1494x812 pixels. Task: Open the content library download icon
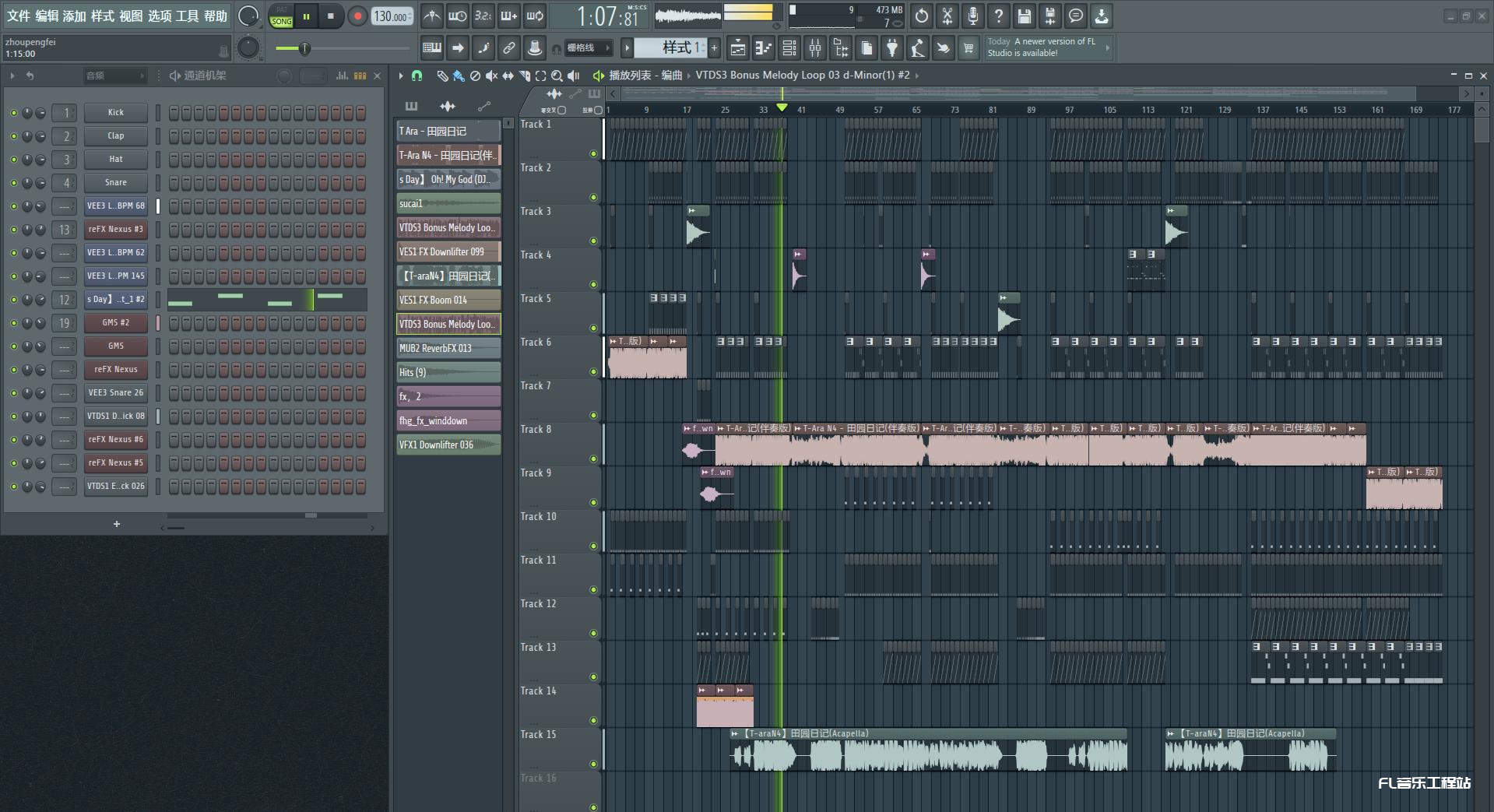1102,16
